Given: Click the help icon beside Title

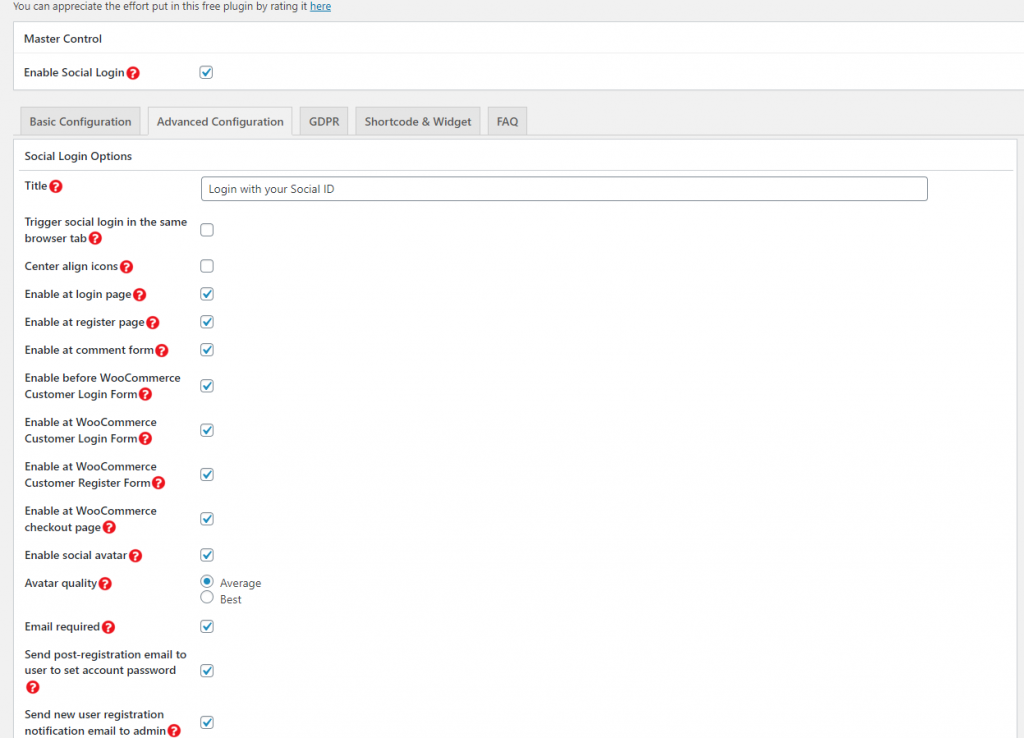Looking at the screenshot, I should point(56,186).
